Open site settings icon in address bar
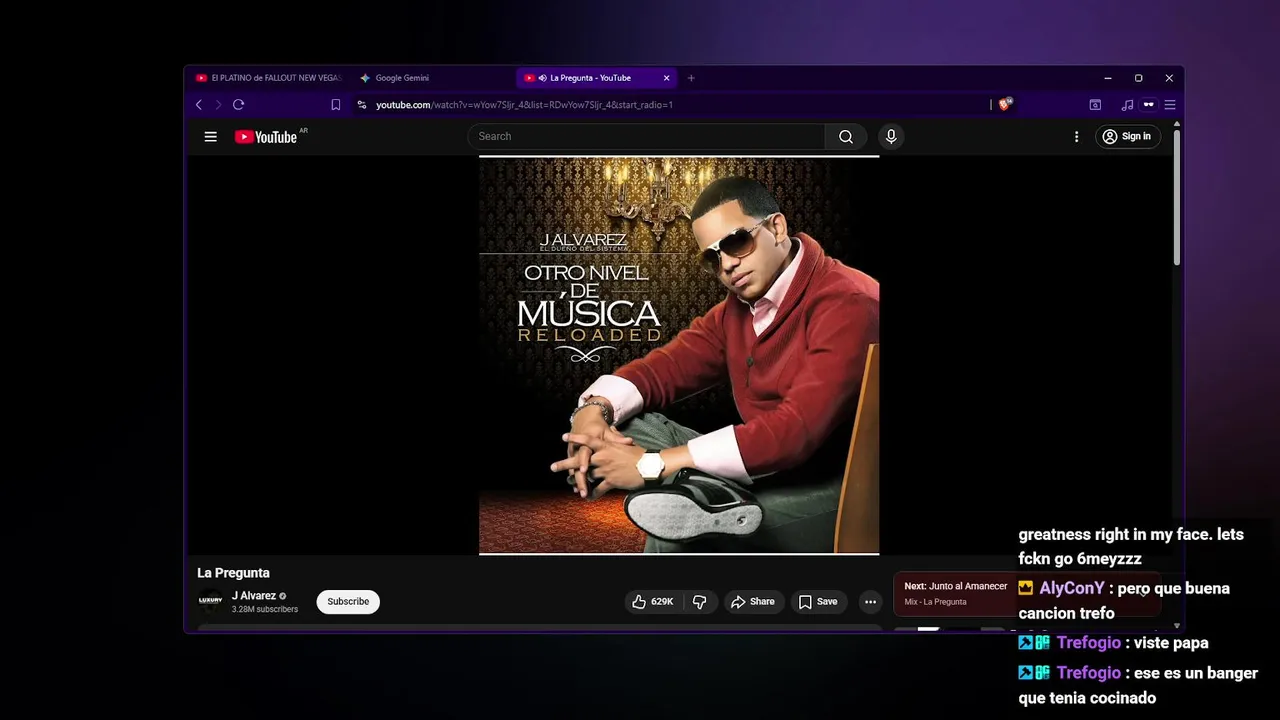 362,105
